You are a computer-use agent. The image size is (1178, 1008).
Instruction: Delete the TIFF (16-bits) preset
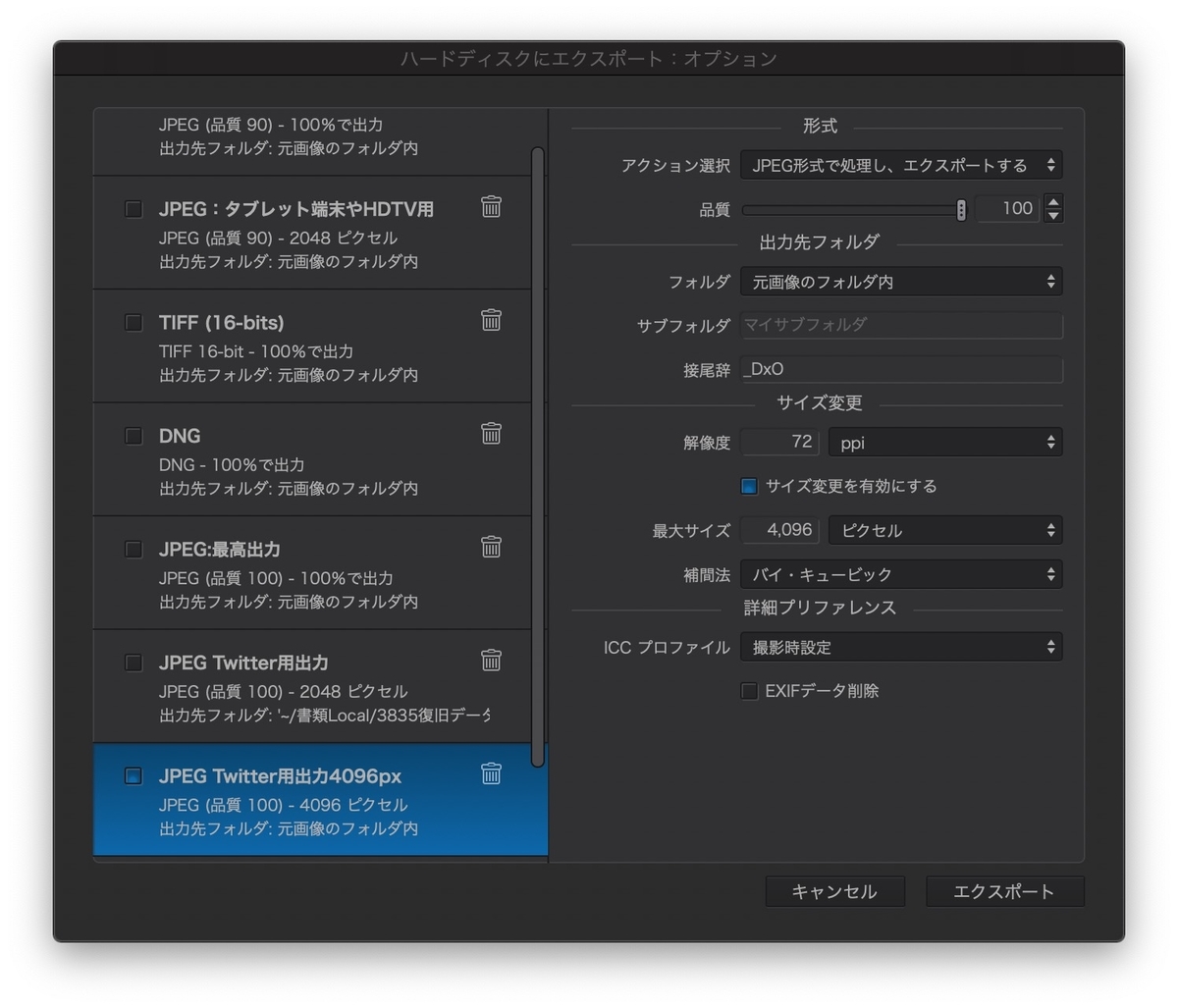pos(491,320)
